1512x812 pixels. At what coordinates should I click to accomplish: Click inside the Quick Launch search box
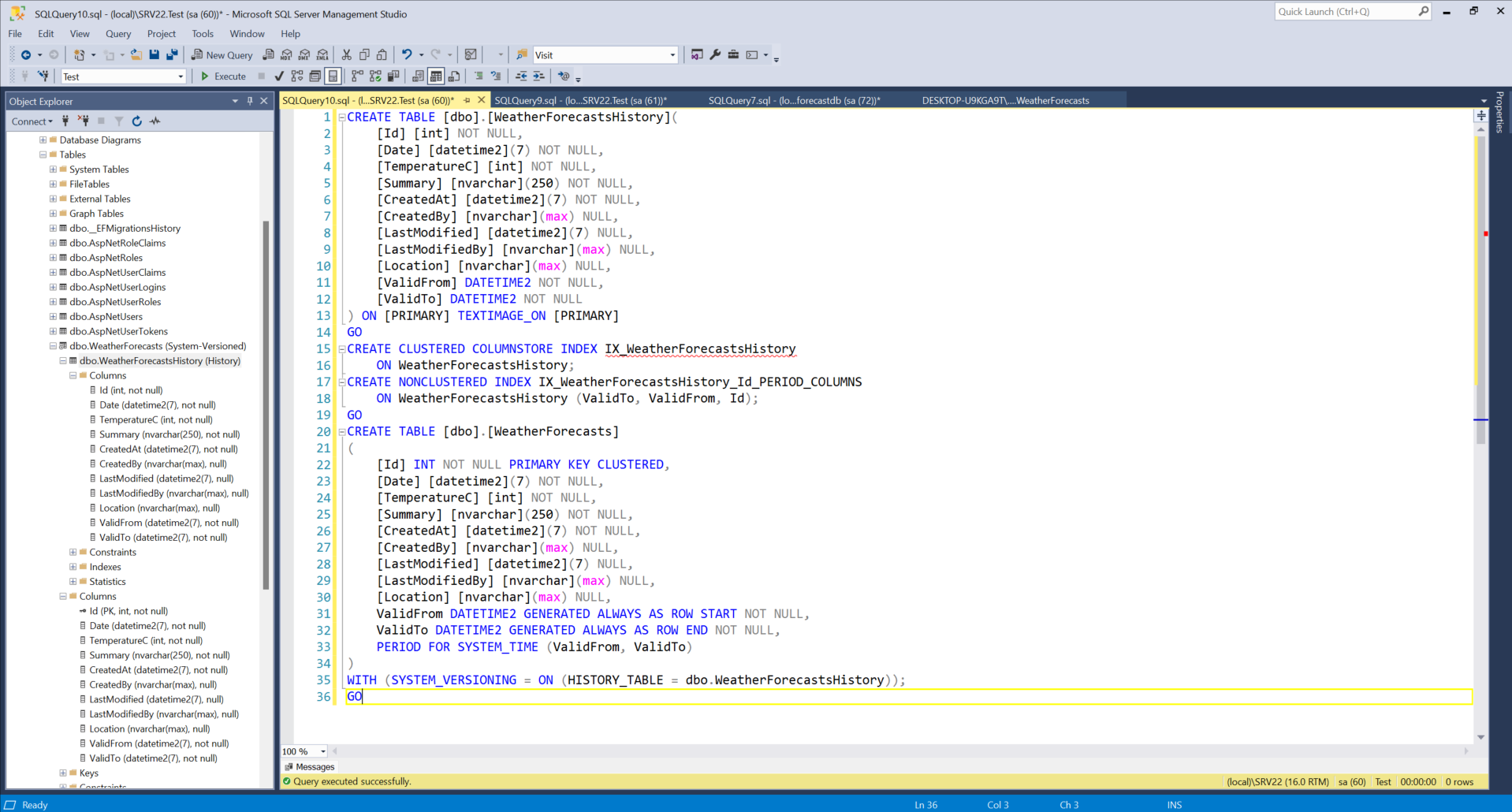(1348, 11)
